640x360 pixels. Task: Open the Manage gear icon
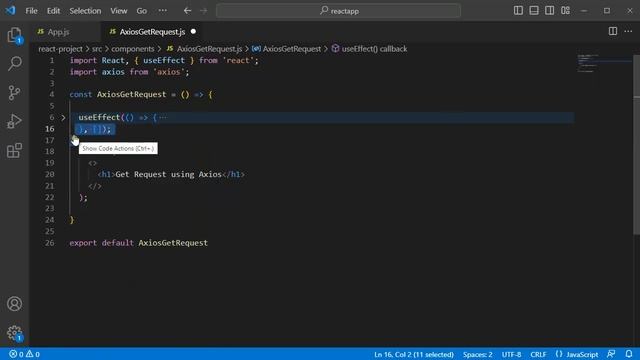(x=15, y=333)
